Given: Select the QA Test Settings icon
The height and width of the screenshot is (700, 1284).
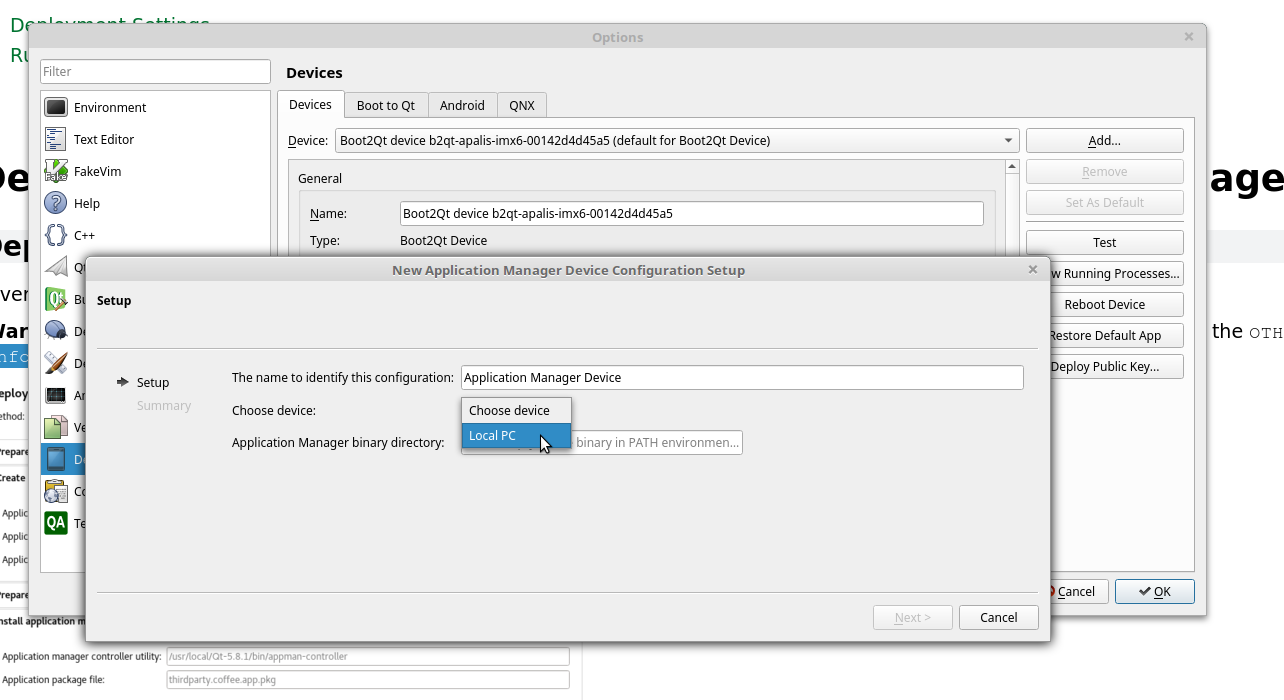Looking at the screenshot, I should (56, 523).
